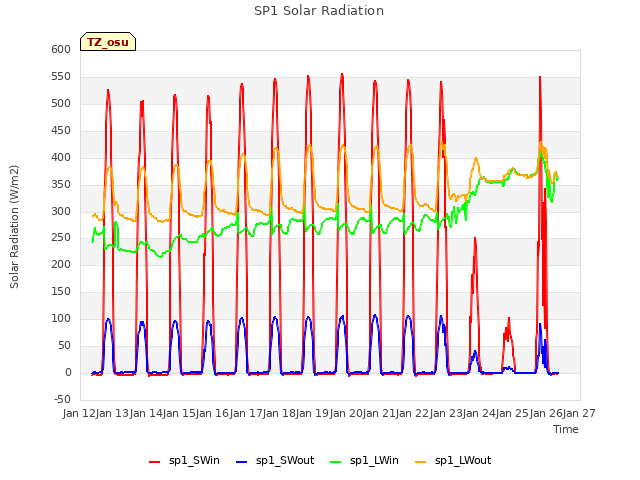Click the 400 y-axis tick label

[61, 157]
